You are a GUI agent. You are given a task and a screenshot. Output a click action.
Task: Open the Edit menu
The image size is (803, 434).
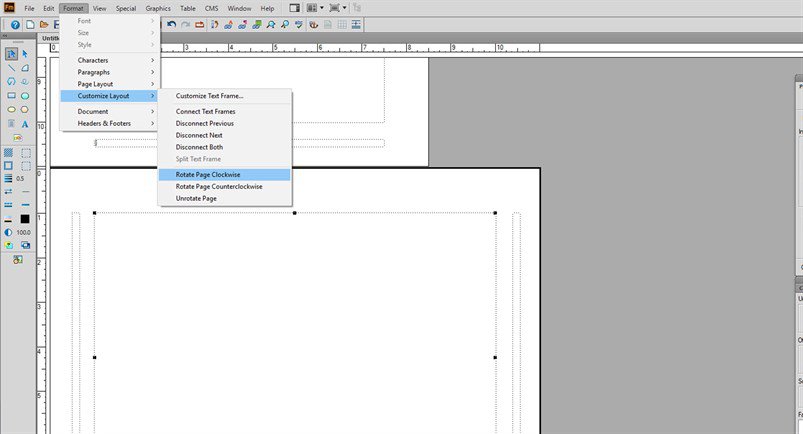(49, 8)
